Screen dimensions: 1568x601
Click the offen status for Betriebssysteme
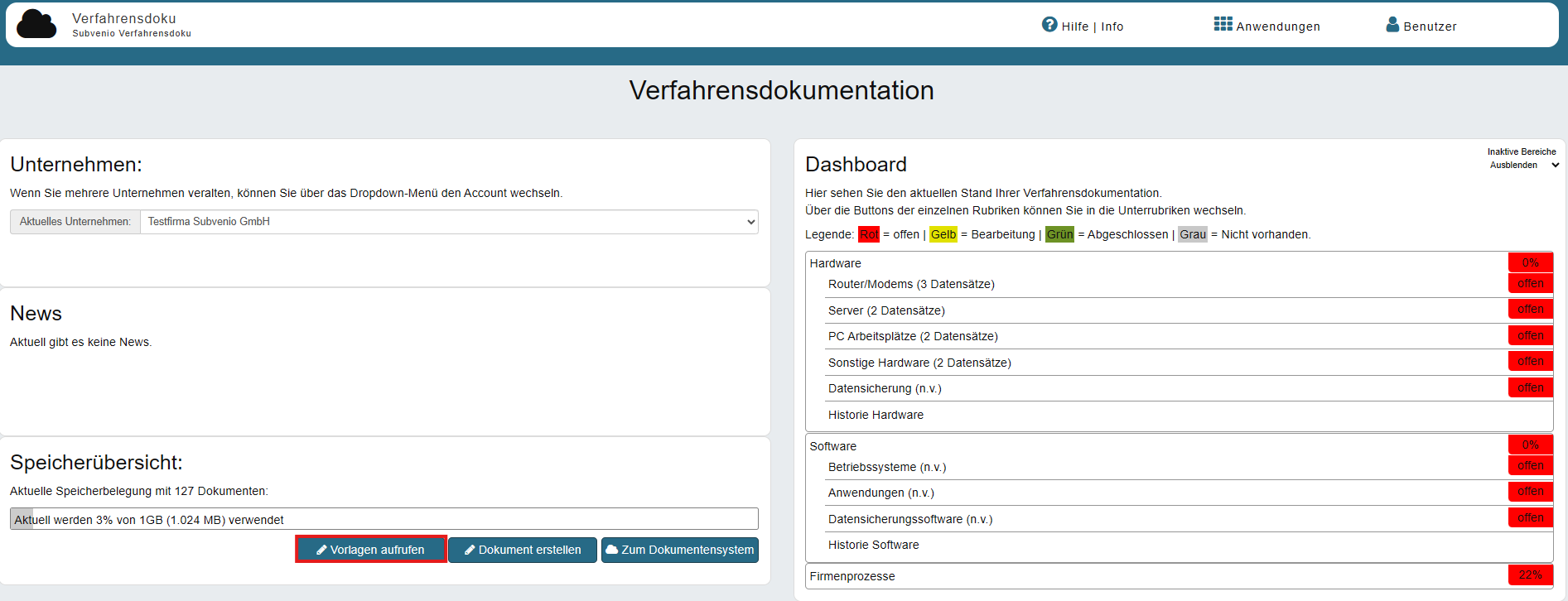click(1531, 465)
